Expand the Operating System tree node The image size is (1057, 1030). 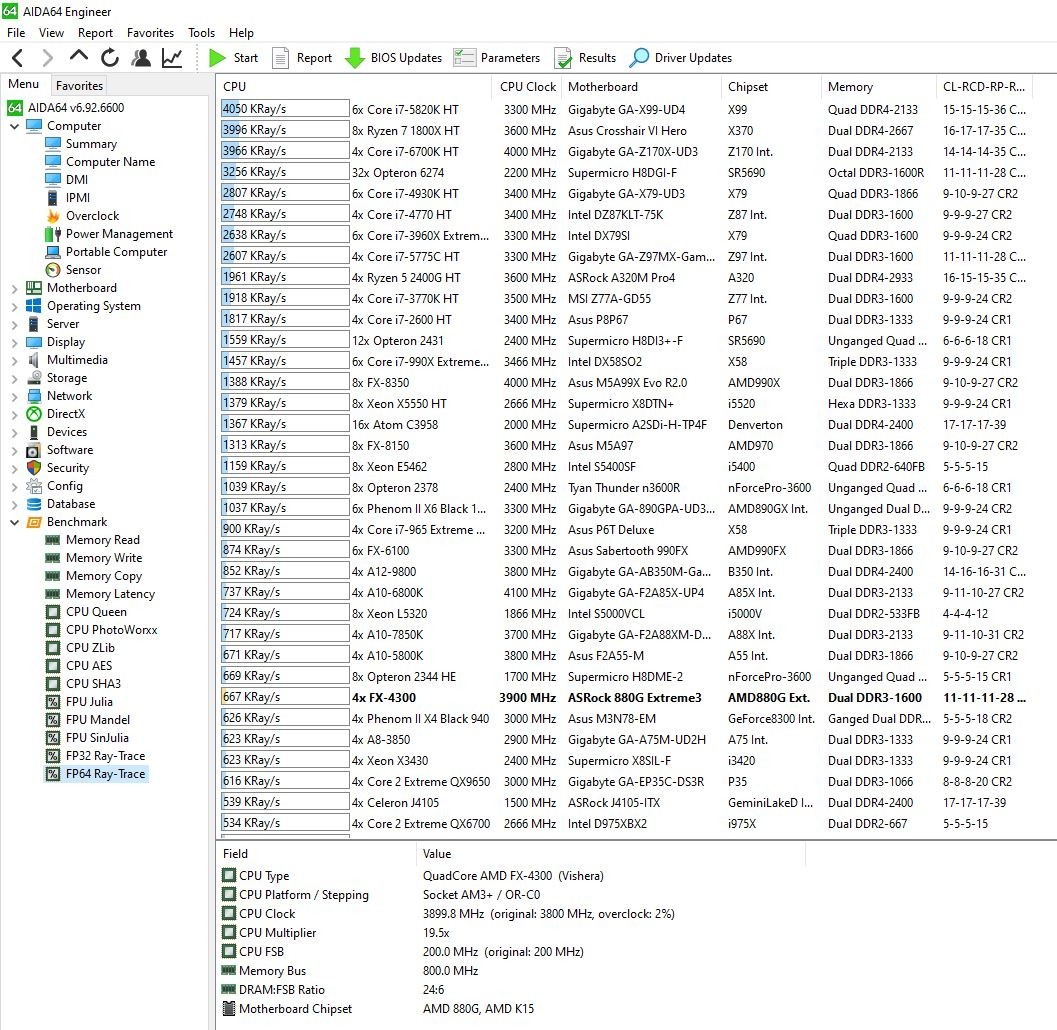(x=14, y=307)
